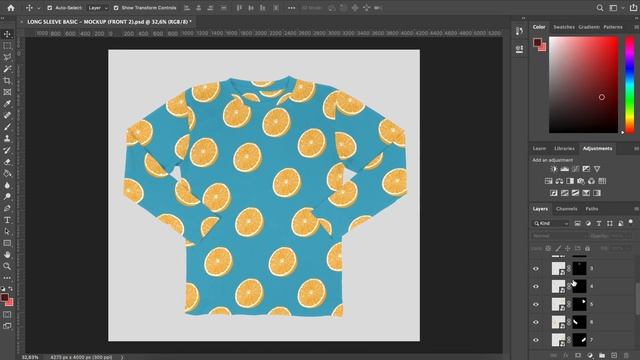This screenshot has height=360, width=640.
Task: Hide layer 6 with eye icon
Action: click(536, 322)
